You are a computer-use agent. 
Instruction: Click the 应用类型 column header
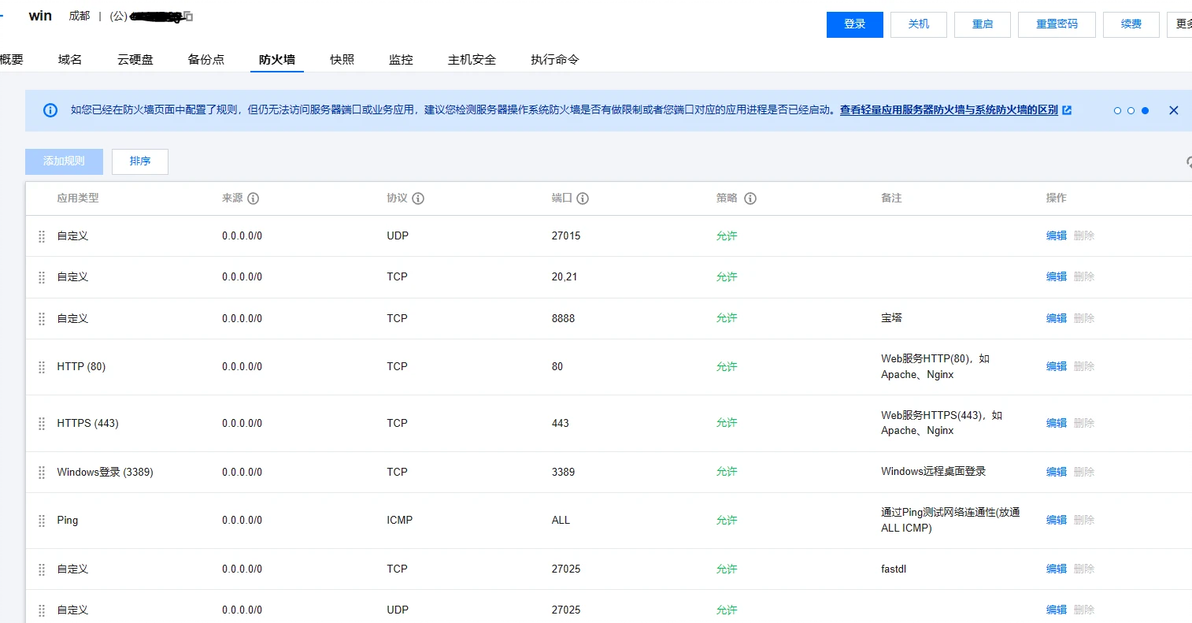pos(78,198)
